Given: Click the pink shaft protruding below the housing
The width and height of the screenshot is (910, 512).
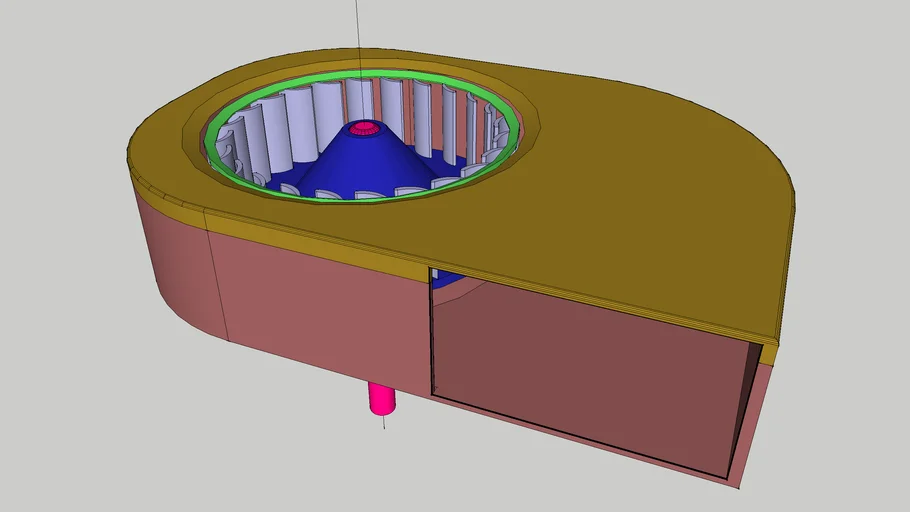Looking at the screenshot, I should tap(383, 397).
